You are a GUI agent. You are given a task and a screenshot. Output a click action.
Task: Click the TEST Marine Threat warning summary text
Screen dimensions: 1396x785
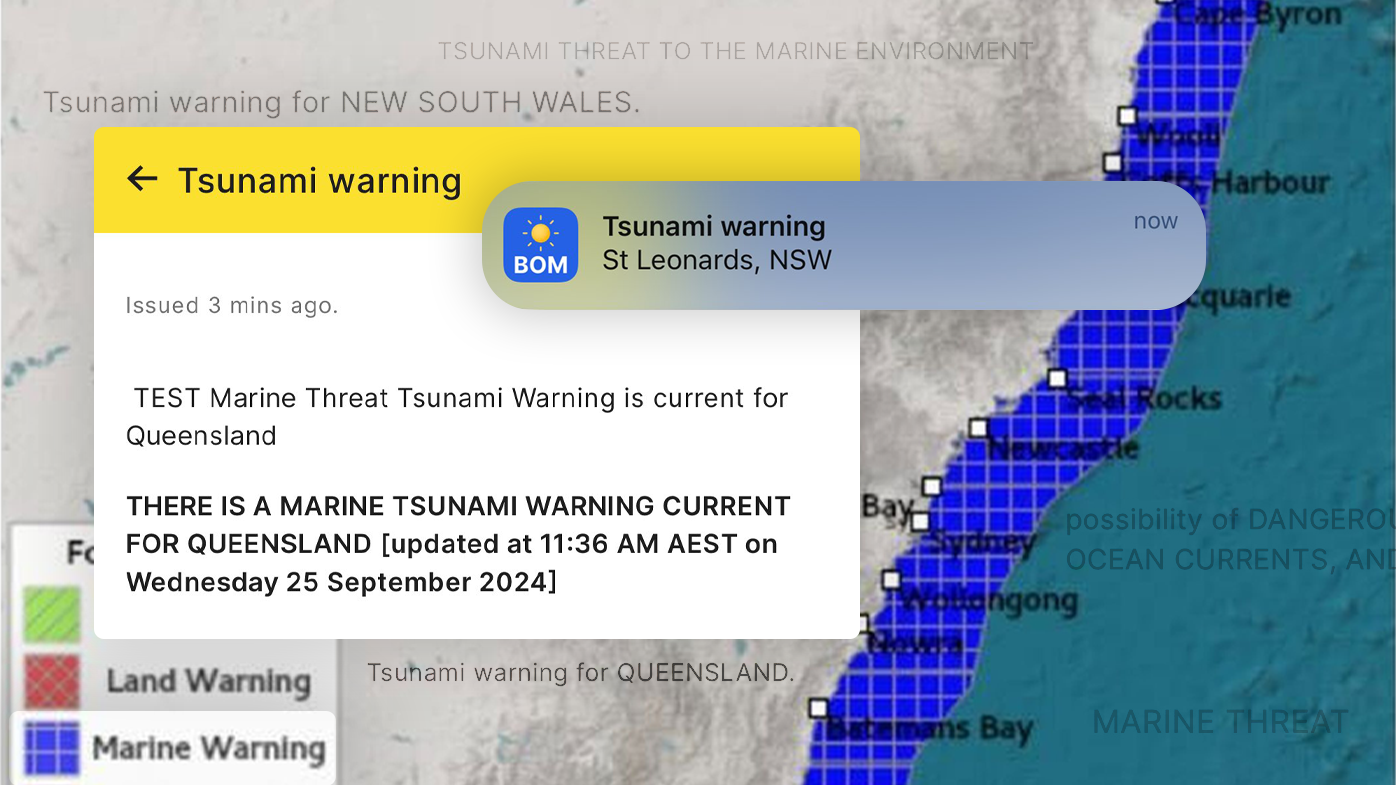pyautogui.click(x=457, y=416)
